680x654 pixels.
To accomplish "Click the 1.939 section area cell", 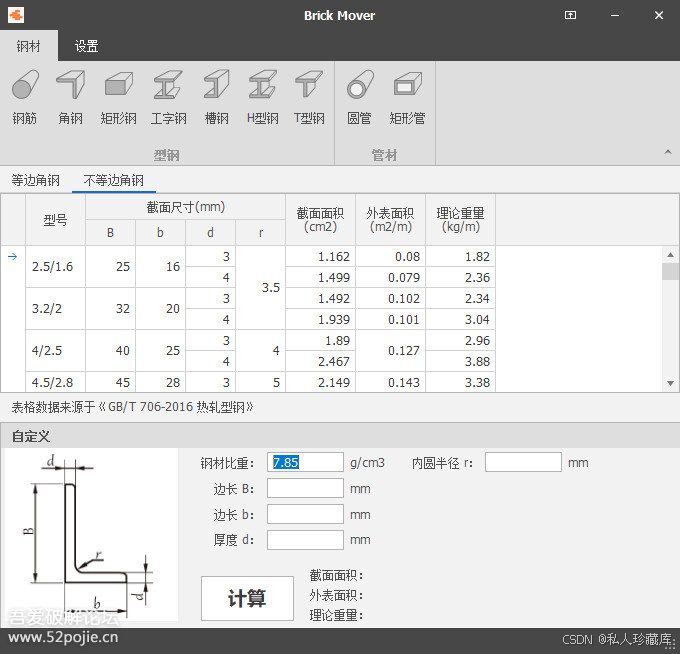I will click(320, 320).
